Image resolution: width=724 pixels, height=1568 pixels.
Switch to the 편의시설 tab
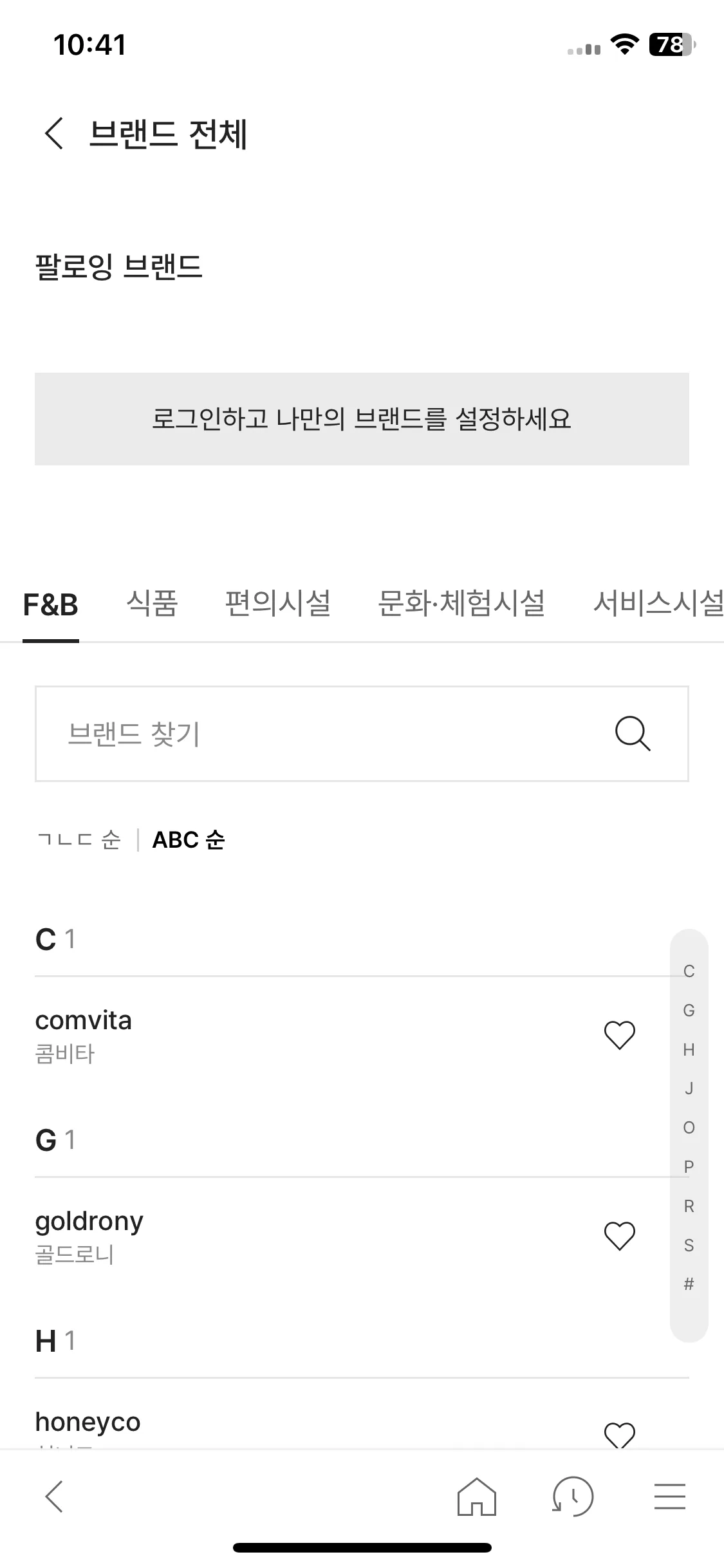tap(277, 604)
